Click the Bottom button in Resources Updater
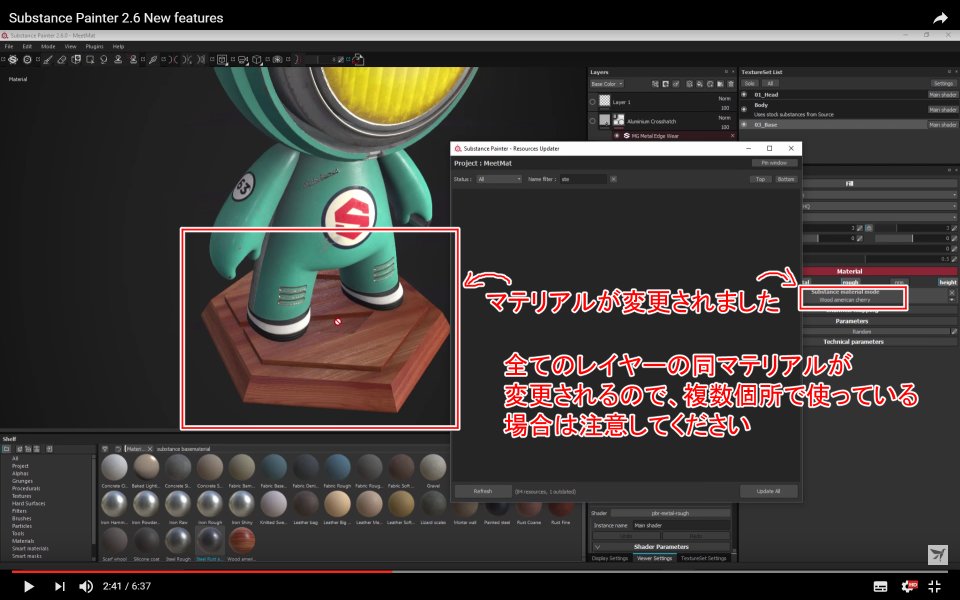Viewport: 960px width, 600px height. point(786,179)
